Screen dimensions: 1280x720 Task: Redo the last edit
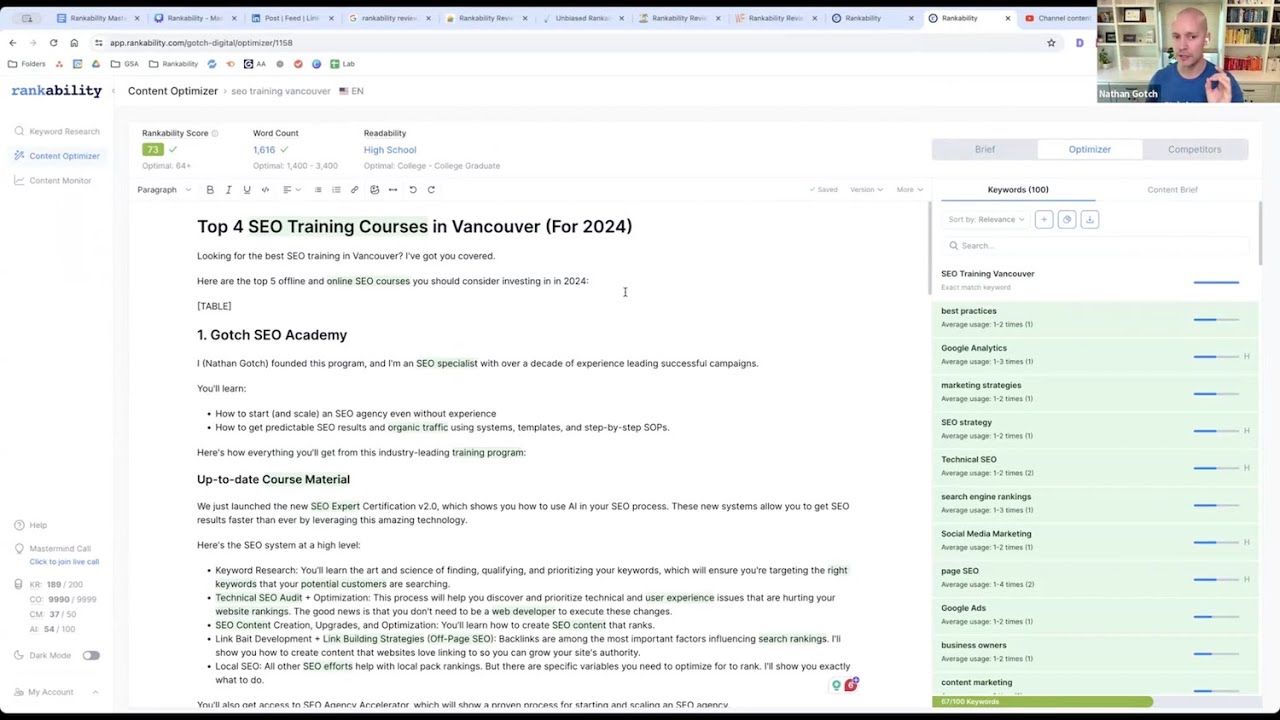pos(431,190)
